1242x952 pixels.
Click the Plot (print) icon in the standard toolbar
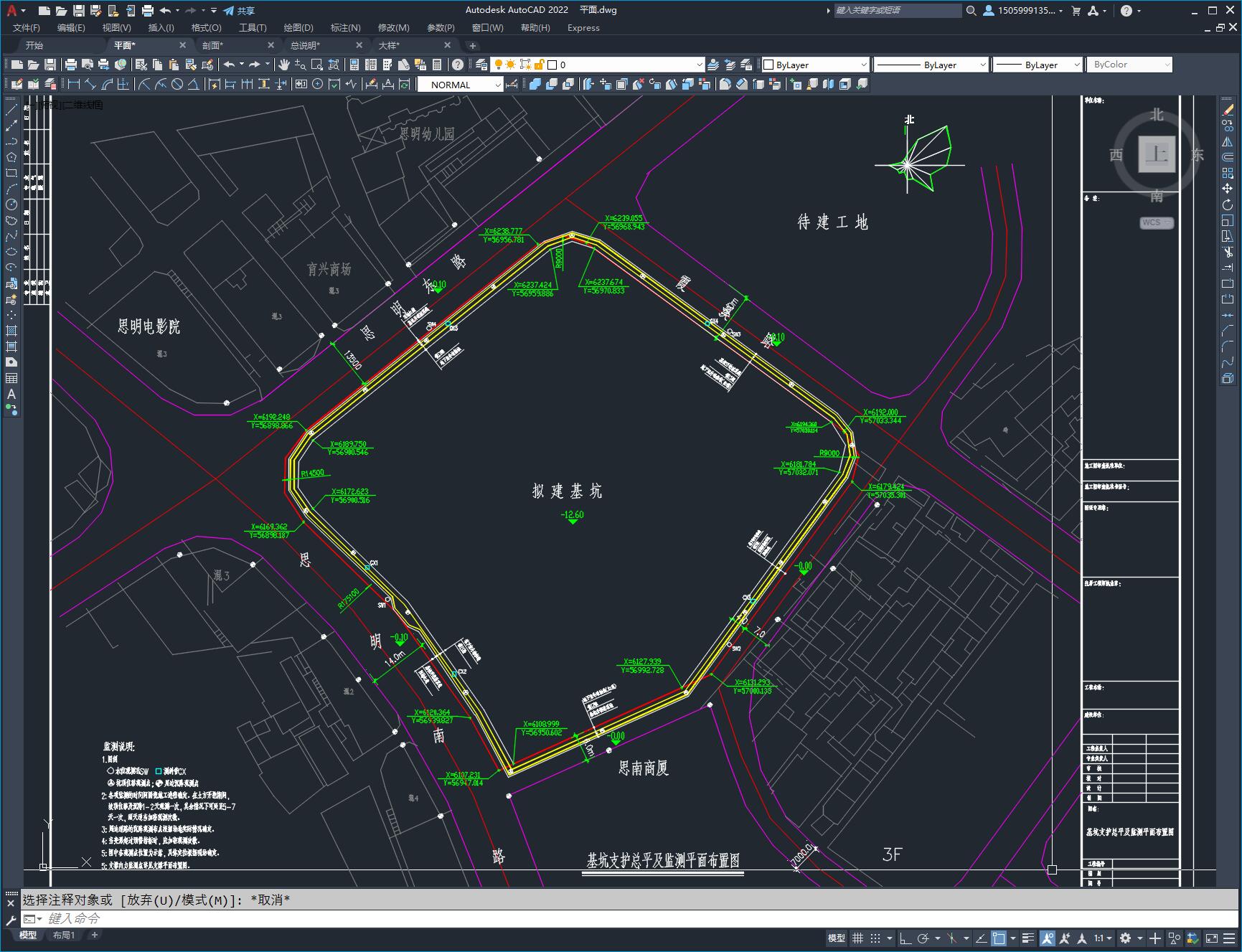point(71,65)
